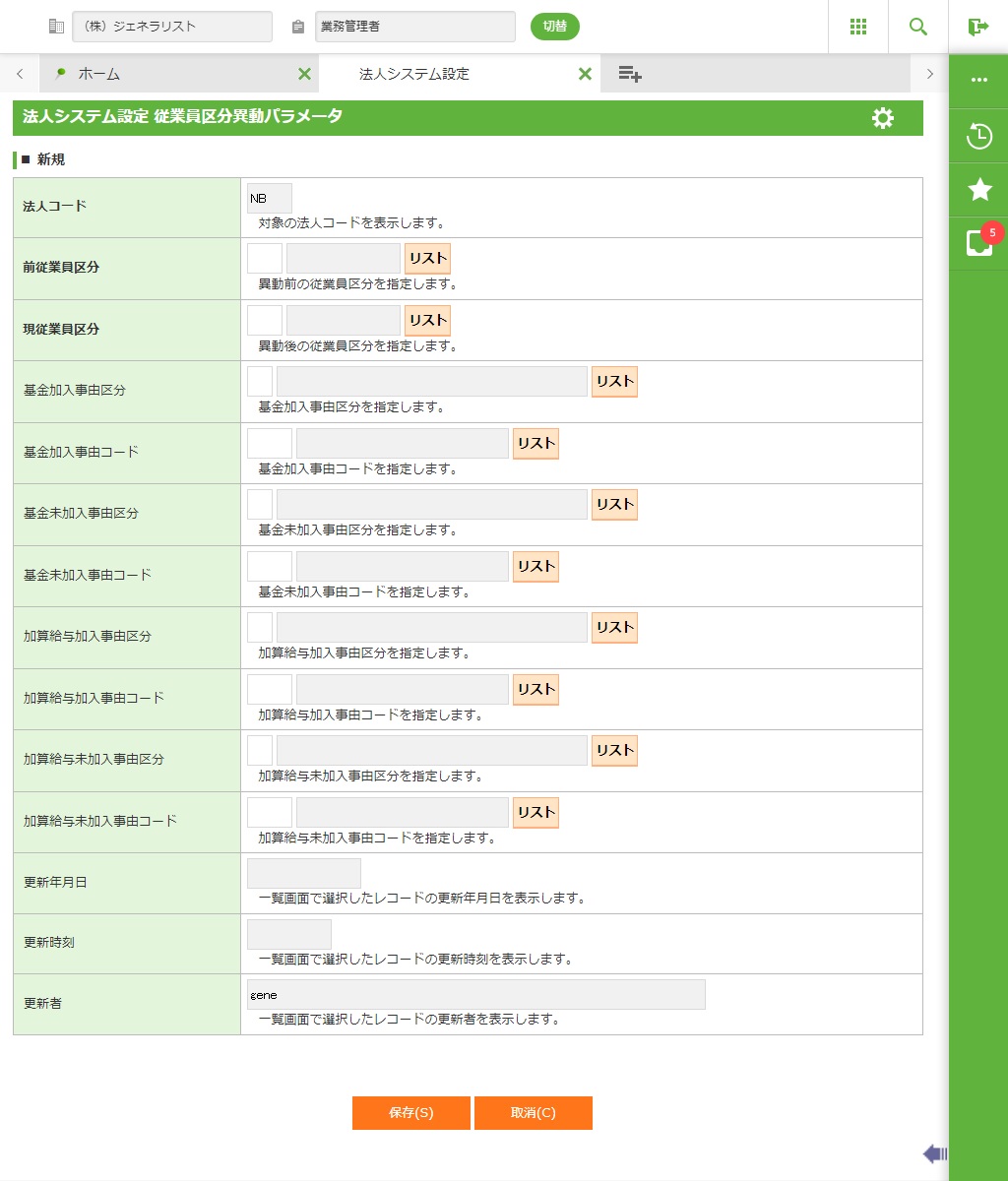Click the add new tab icon
This screenshot has height=1181, width=1008.
pyautogui.click(x=630, y=74)
